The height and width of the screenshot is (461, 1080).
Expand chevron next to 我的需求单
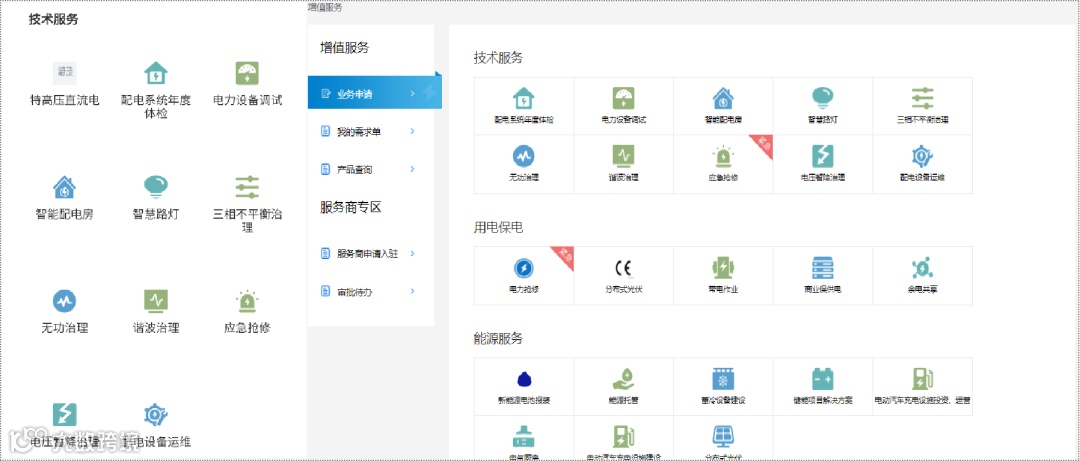412,131
